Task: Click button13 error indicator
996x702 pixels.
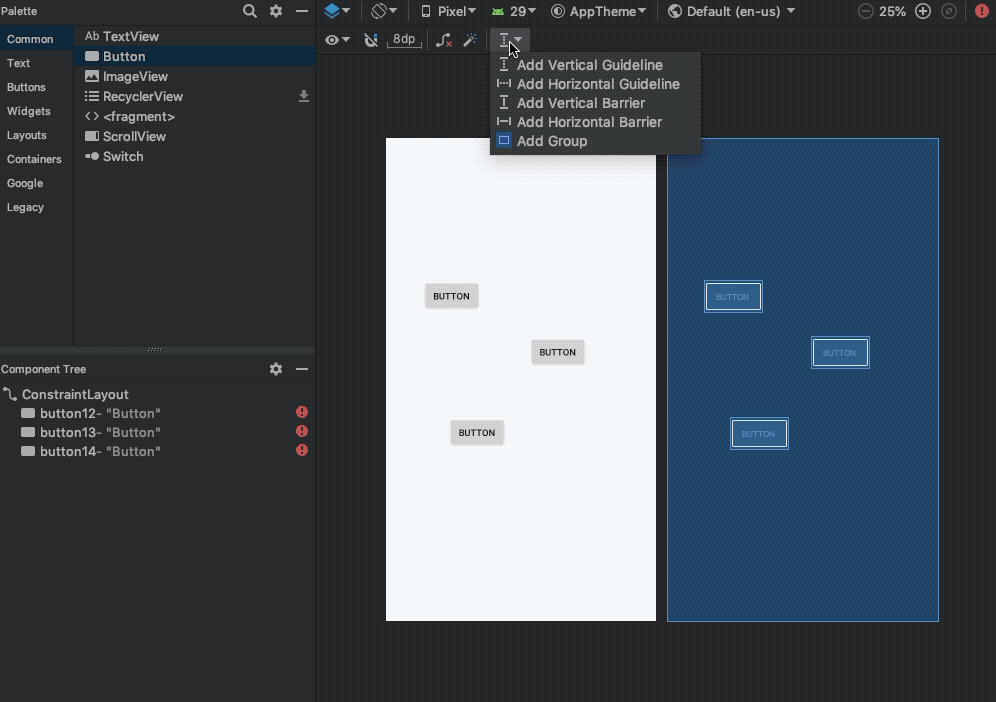Action: [302, 431]
